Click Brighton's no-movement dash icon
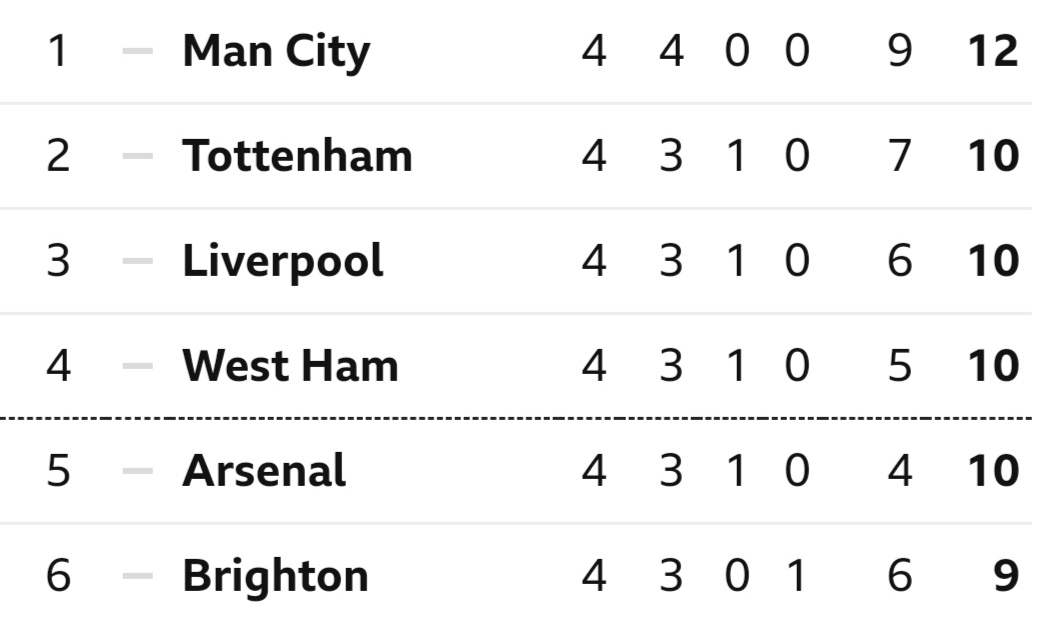Image resolution: width=1054 pixels, height=619 pixels. point(138,576)
